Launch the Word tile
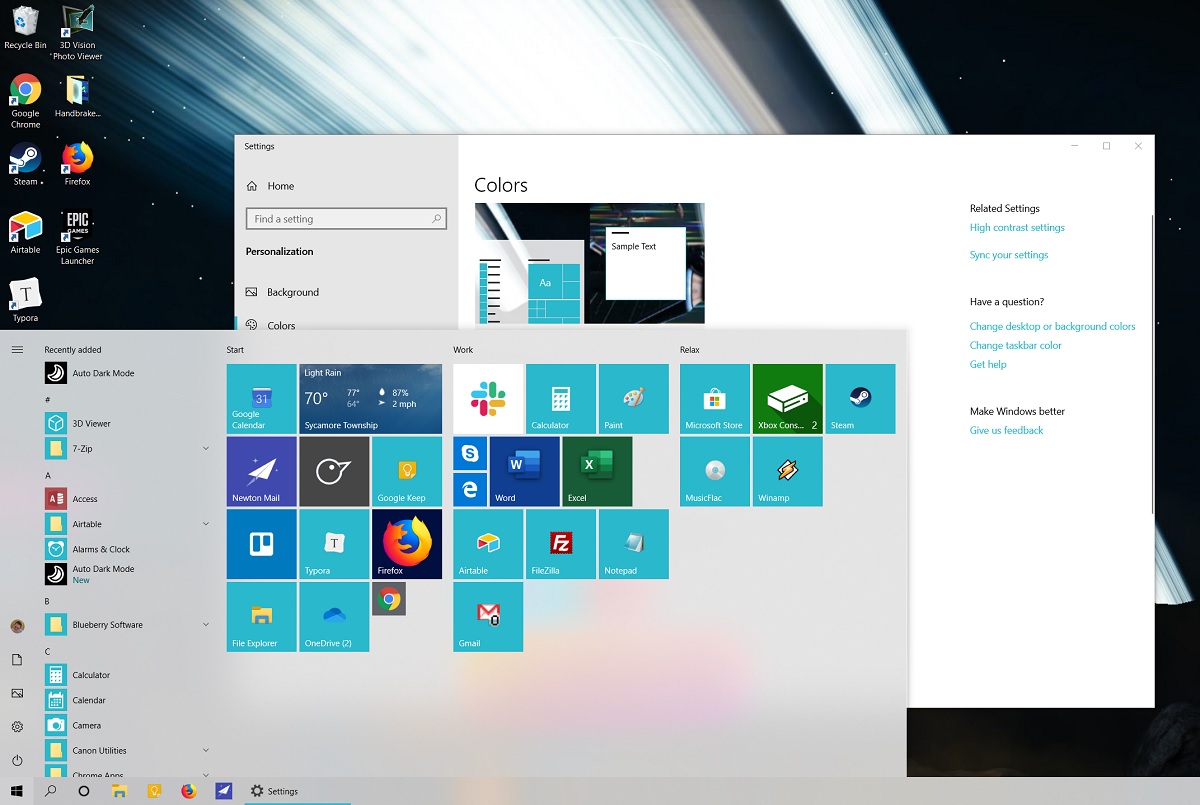Image resolution: width=1200 pixels, height=805 pixels. pos(525,471)
